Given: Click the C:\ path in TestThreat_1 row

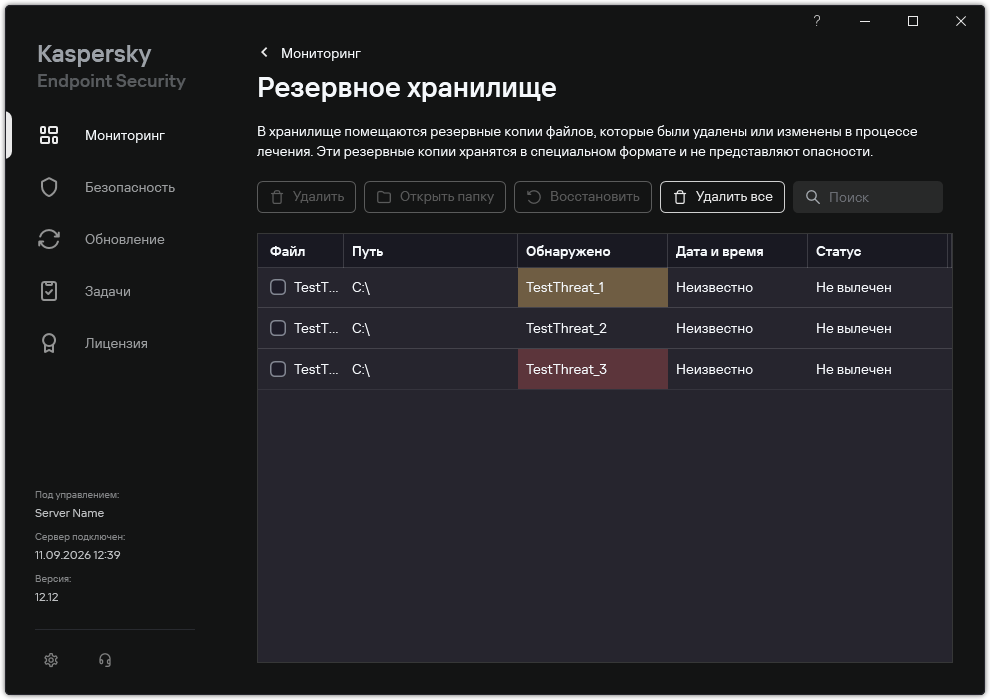Looking at the screenshot, I should [361, 287].
